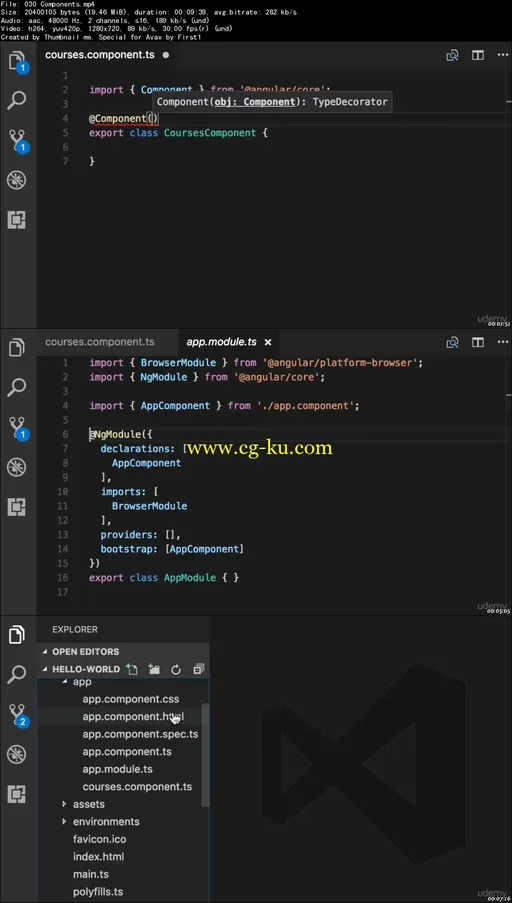The image size is (512, 903).
Task: Open Debug icon in the unsaved courses.component.ts frame
Action: point(16,180)
